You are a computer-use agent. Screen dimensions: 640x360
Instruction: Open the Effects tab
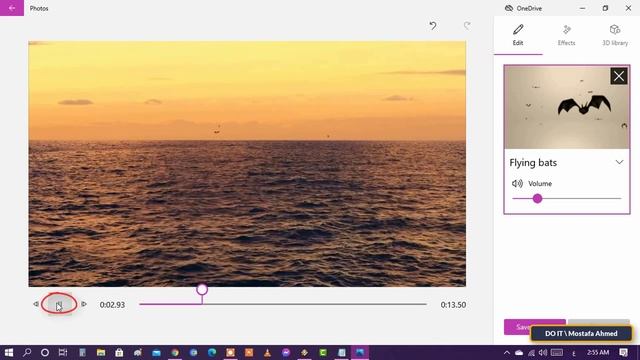567,35
